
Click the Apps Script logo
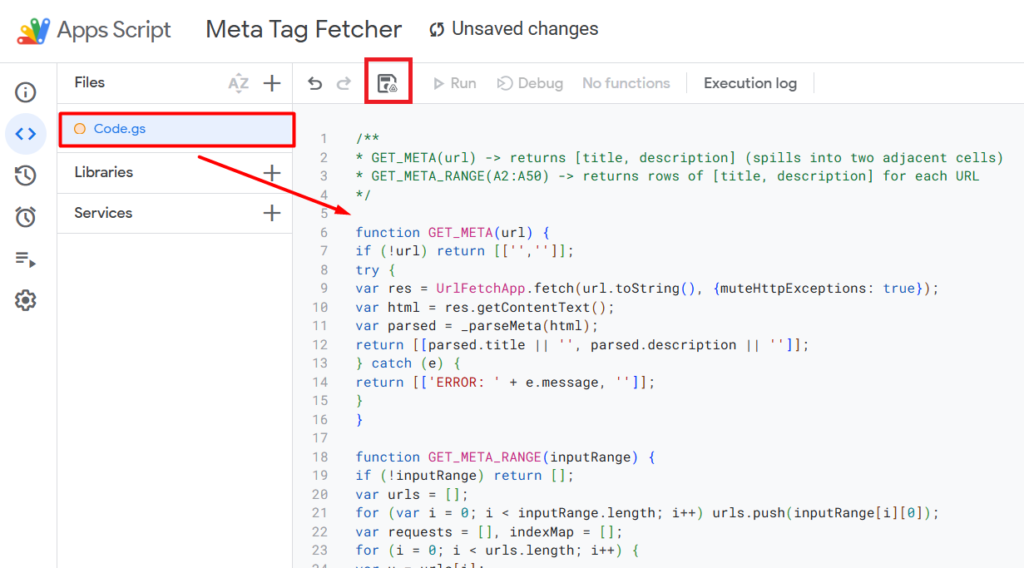[33, 31]
